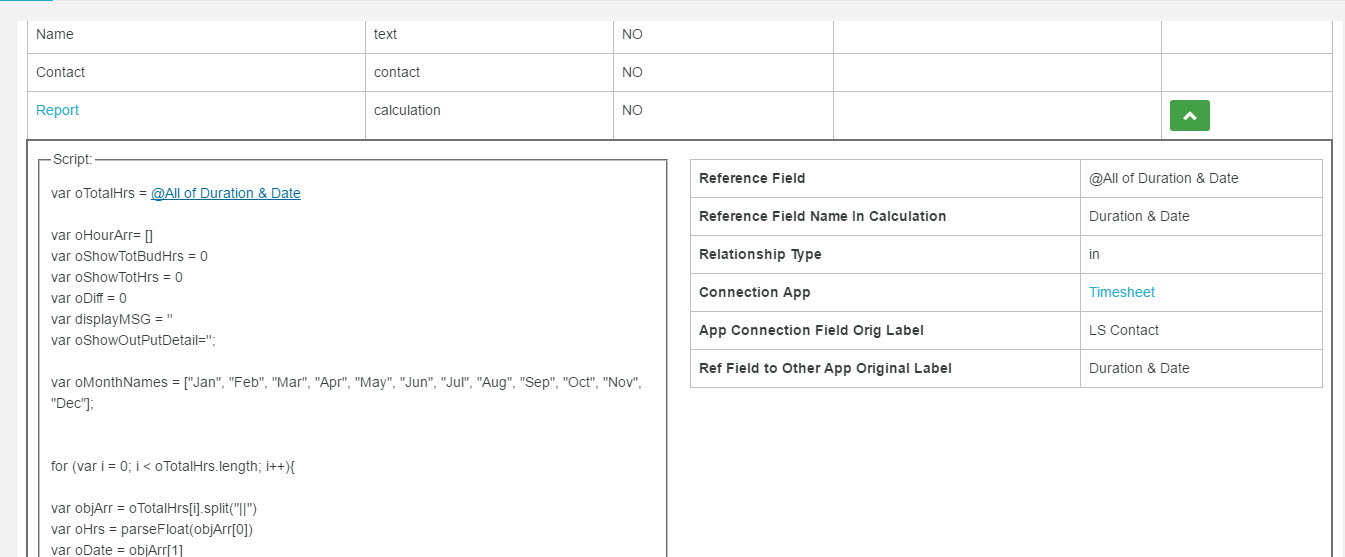The height and width of the screenshot is (557, 1345).
Task: Click the NO value in the Contact row
Action: [632, 73]
